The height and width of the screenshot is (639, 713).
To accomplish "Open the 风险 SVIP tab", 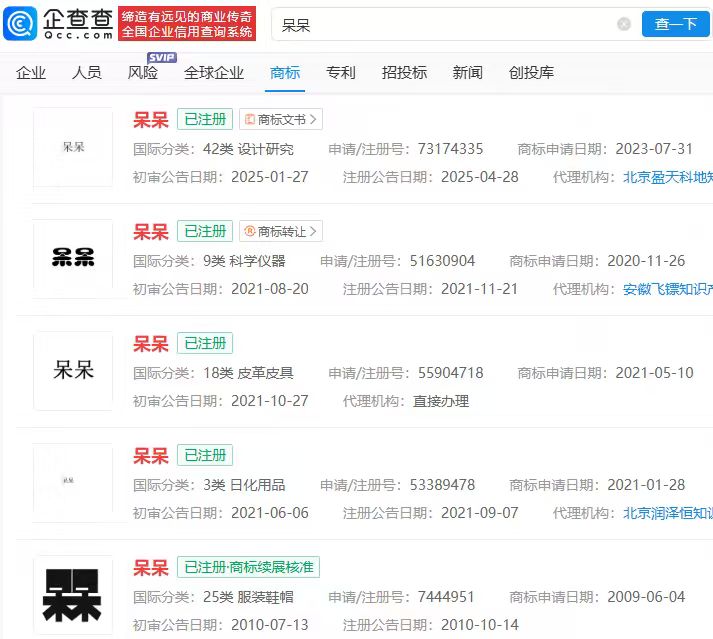I will [143, 73].
